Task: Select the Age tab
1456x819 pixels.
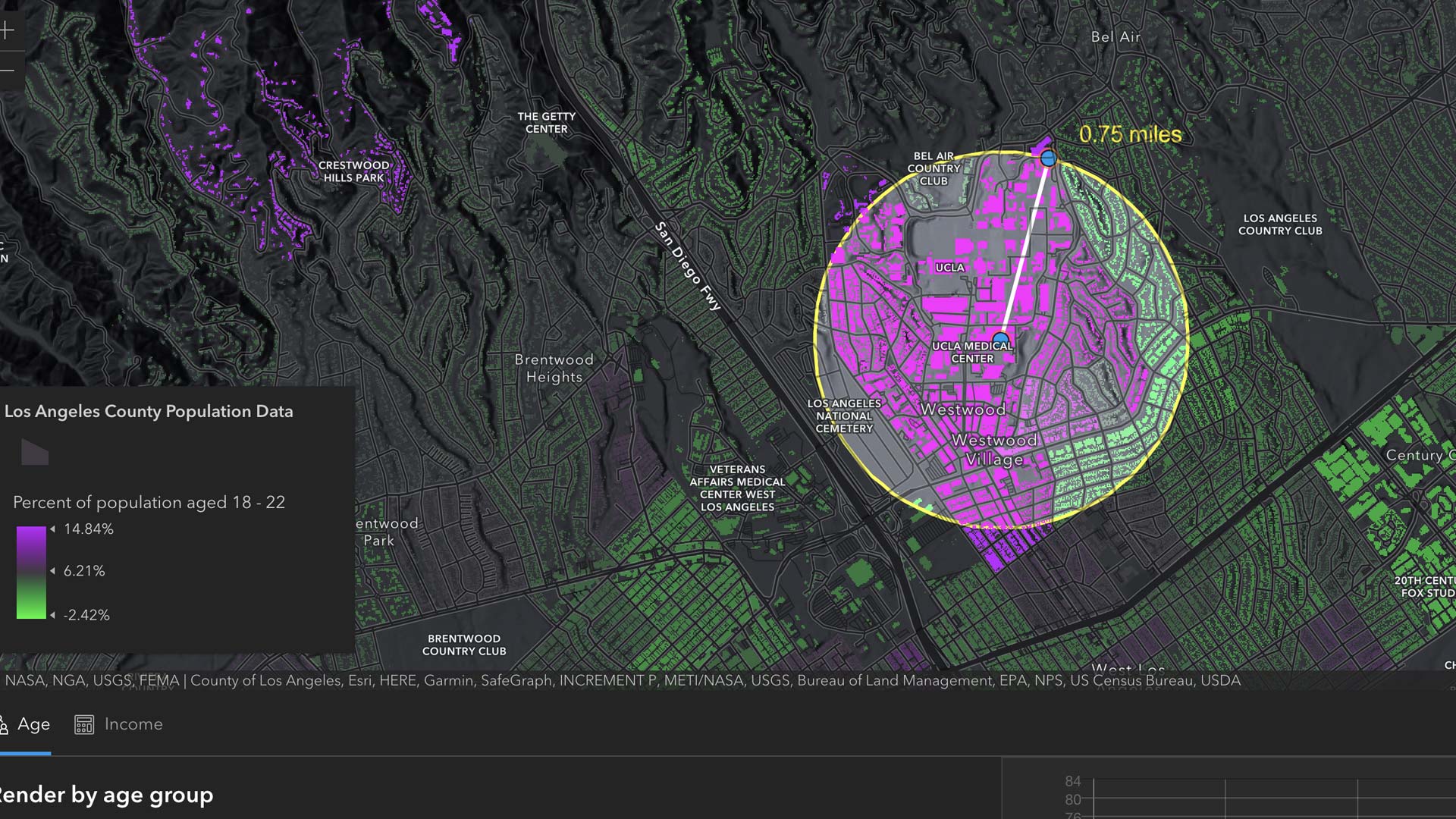Action: pyautogui.click(x=33, y=724)
